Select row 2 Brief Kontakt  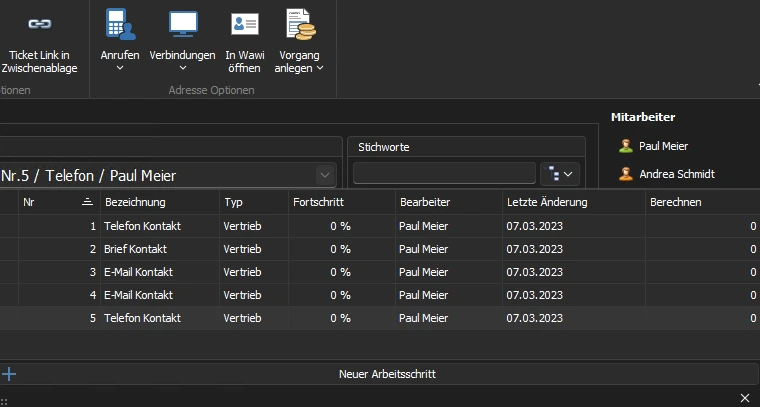point(380,249)
